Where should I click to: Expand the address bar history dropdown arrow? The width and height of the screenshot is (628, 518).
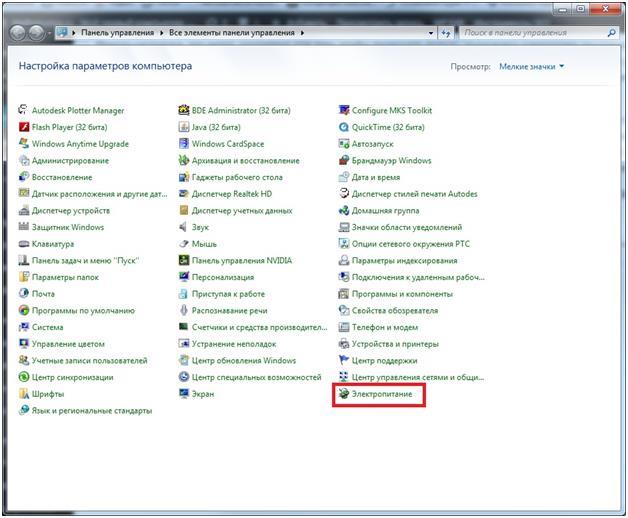pyautogui.click(x=431, y=33)
